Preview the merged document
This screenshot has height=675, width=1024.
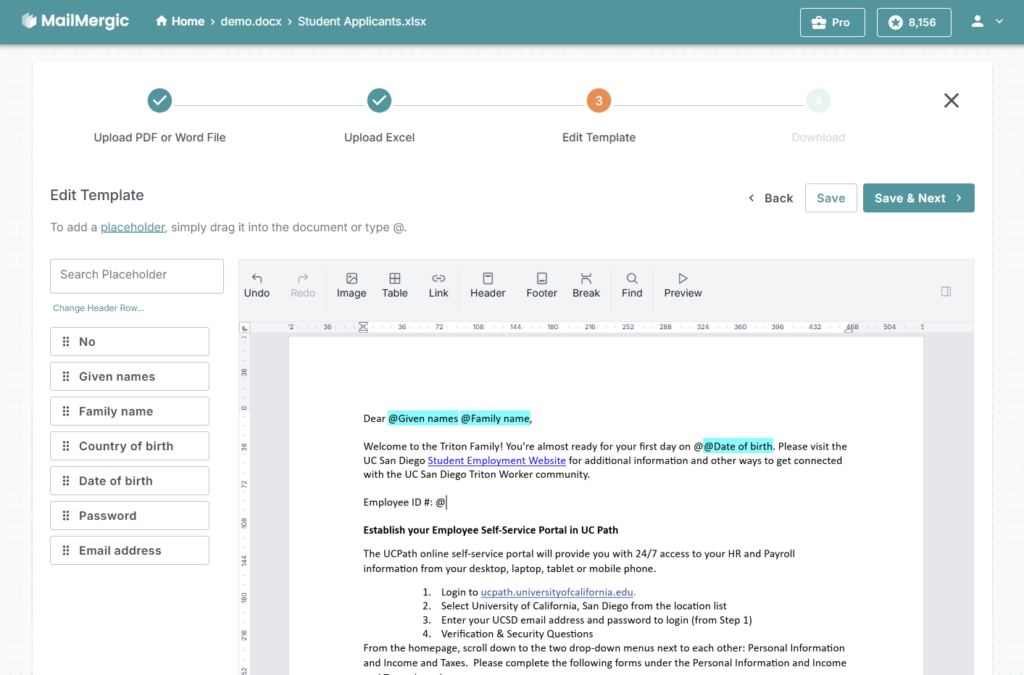click(683, 285)
